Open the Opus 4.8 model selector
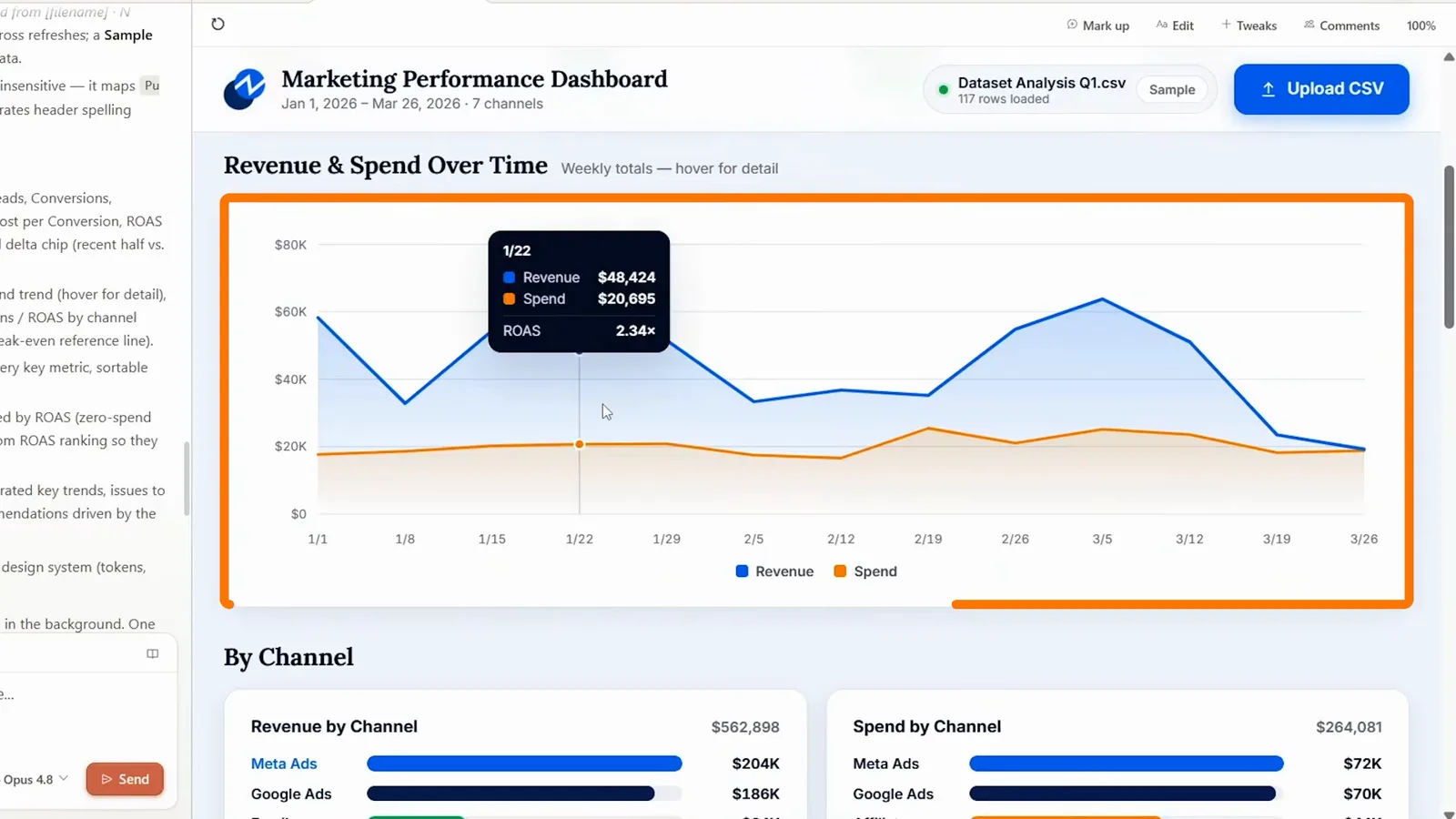This screenshot has width=1456, height=819. pos(35,779)
